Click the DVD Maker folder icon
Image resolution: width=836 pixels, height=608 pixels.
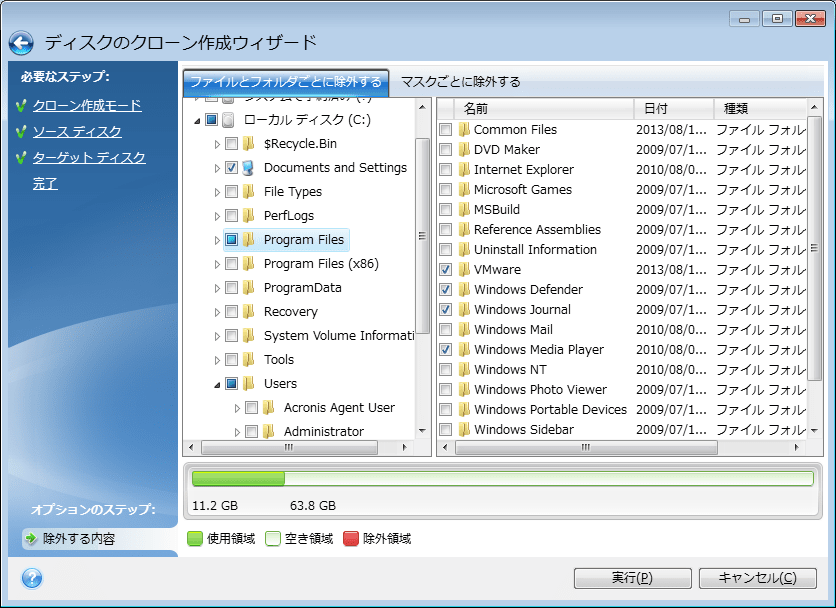click(x=464, y=150)
